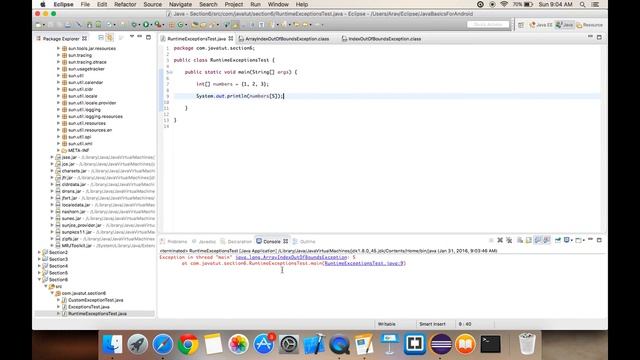Open the Source menu
This screenshot has width=640, height=360.
153,4
